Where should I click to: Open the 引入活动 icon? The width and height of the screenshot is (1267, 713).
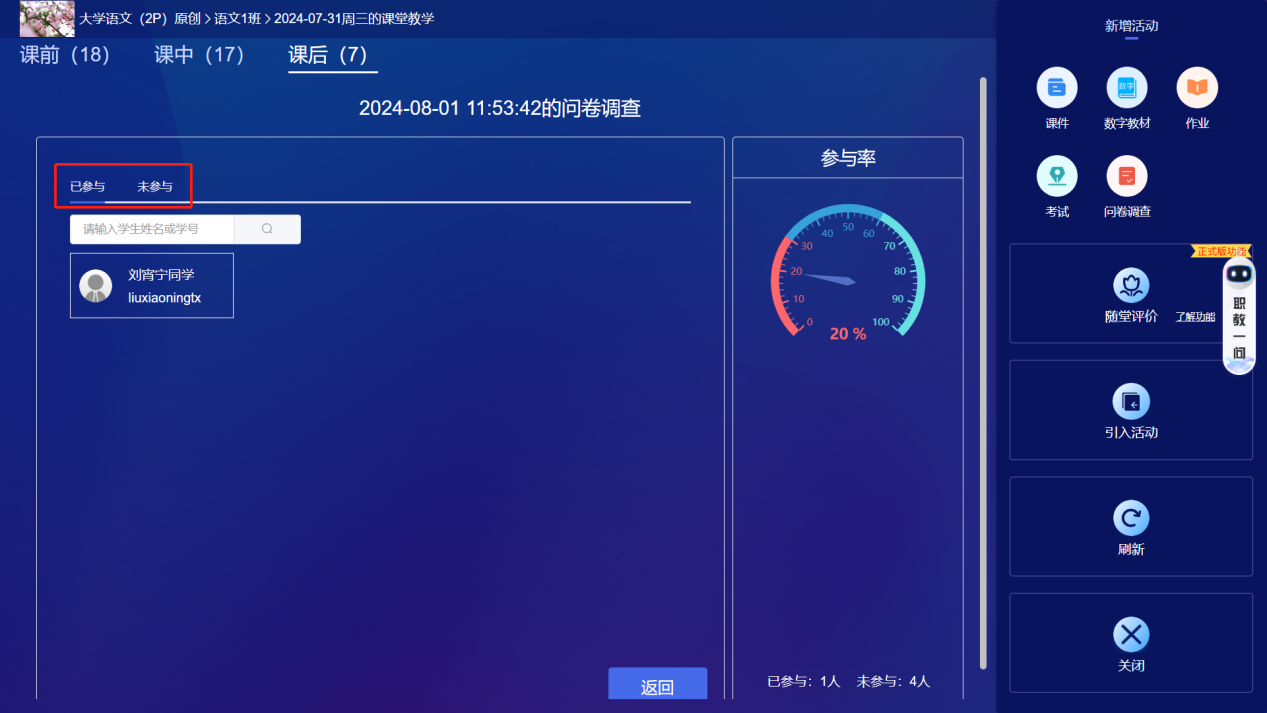pyautogui.click(x=1130, y=402)
